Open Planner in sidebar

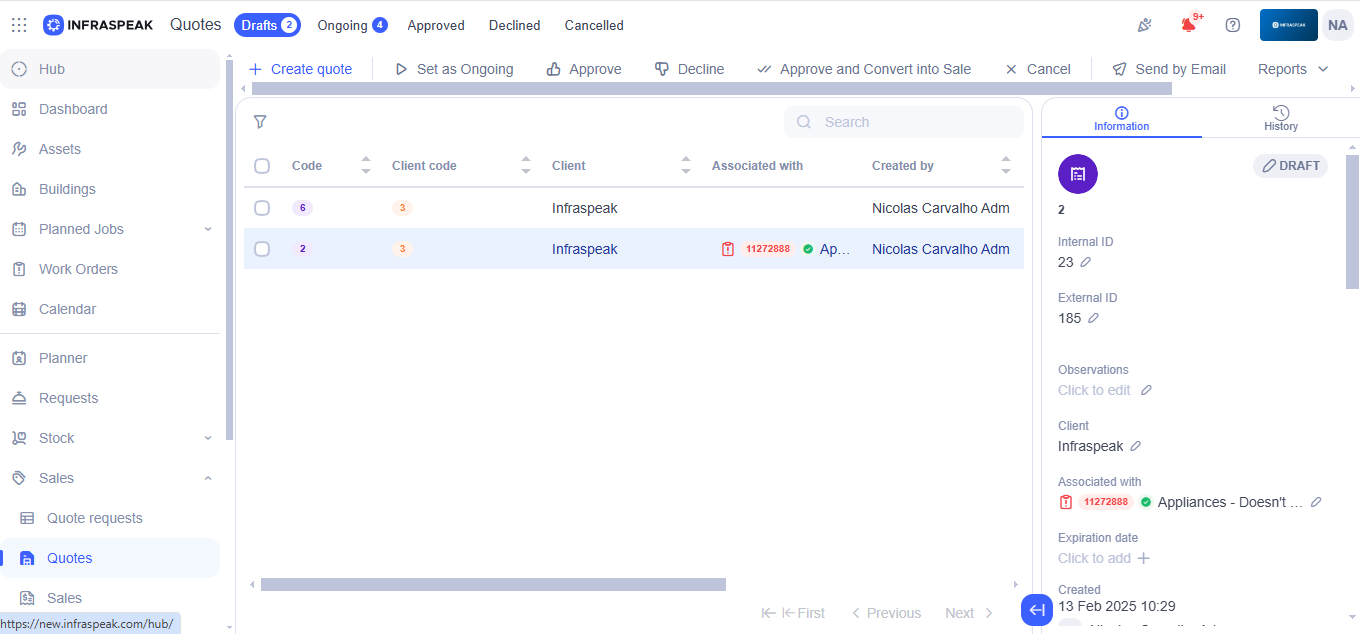coord(110,358)
